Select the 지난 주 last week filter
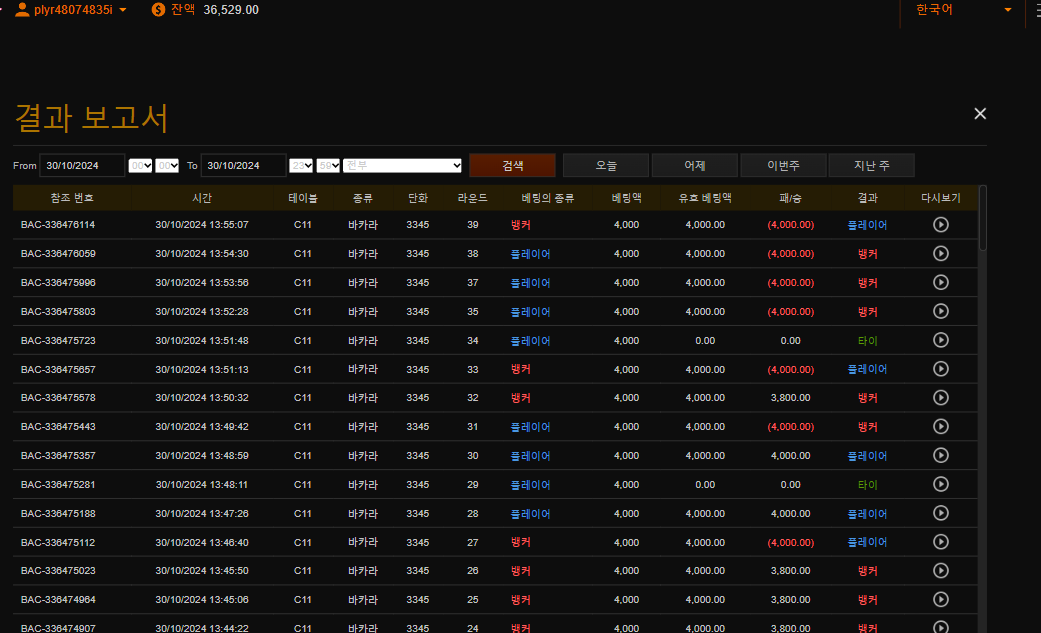 [x=871, y=165]
